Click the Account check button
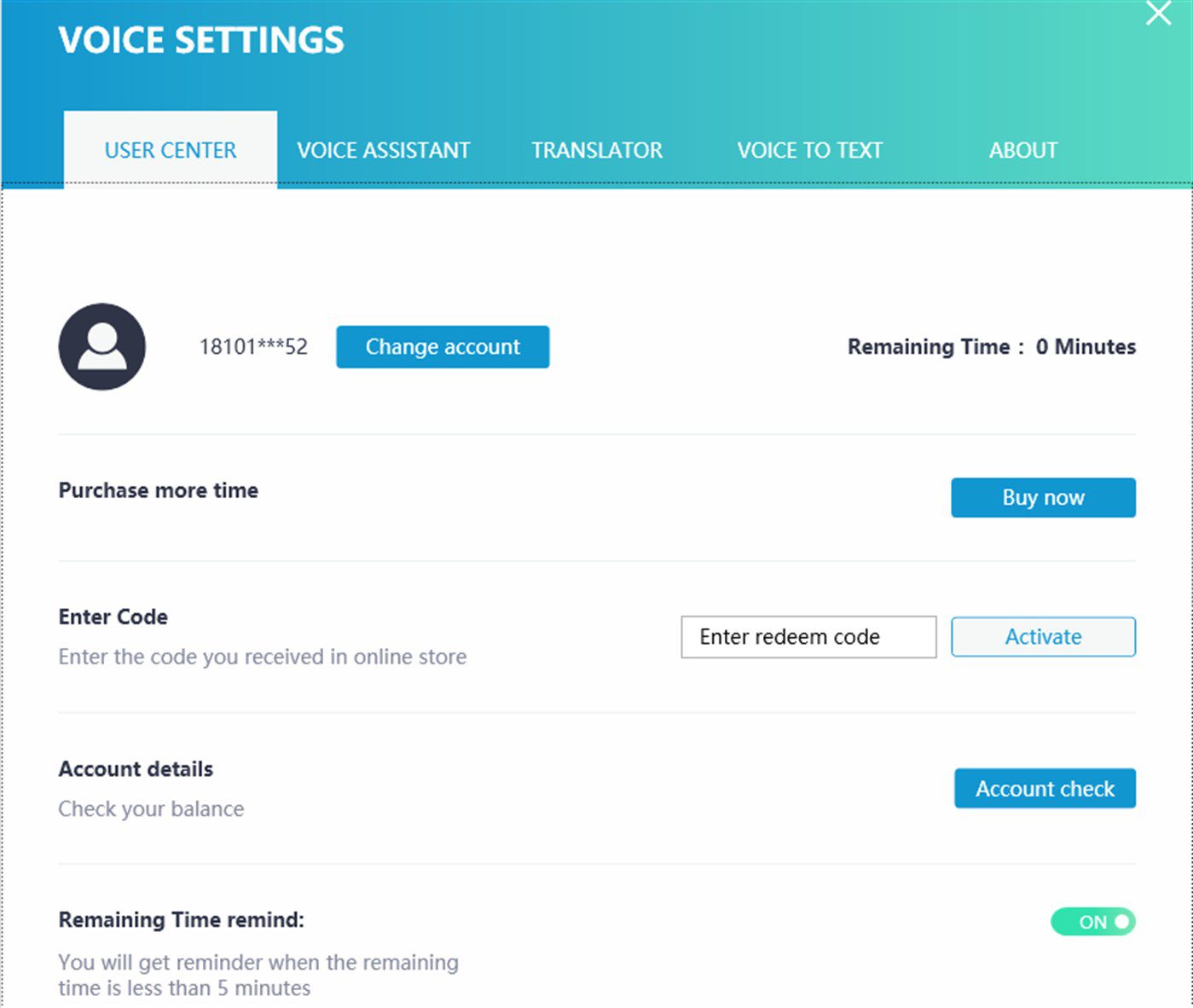The width and height of the screenshot is (1193, 1008). (1045, 789)
